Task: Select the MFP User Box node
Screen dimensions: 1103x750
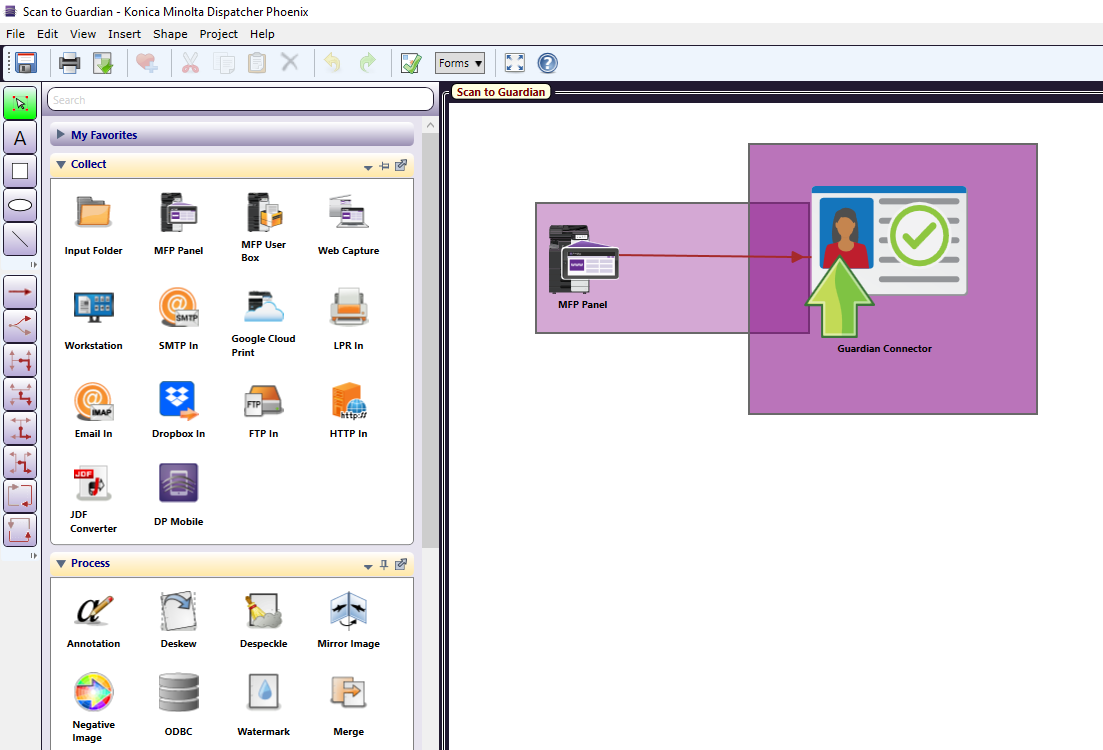Action: click(x=264, y=228)
